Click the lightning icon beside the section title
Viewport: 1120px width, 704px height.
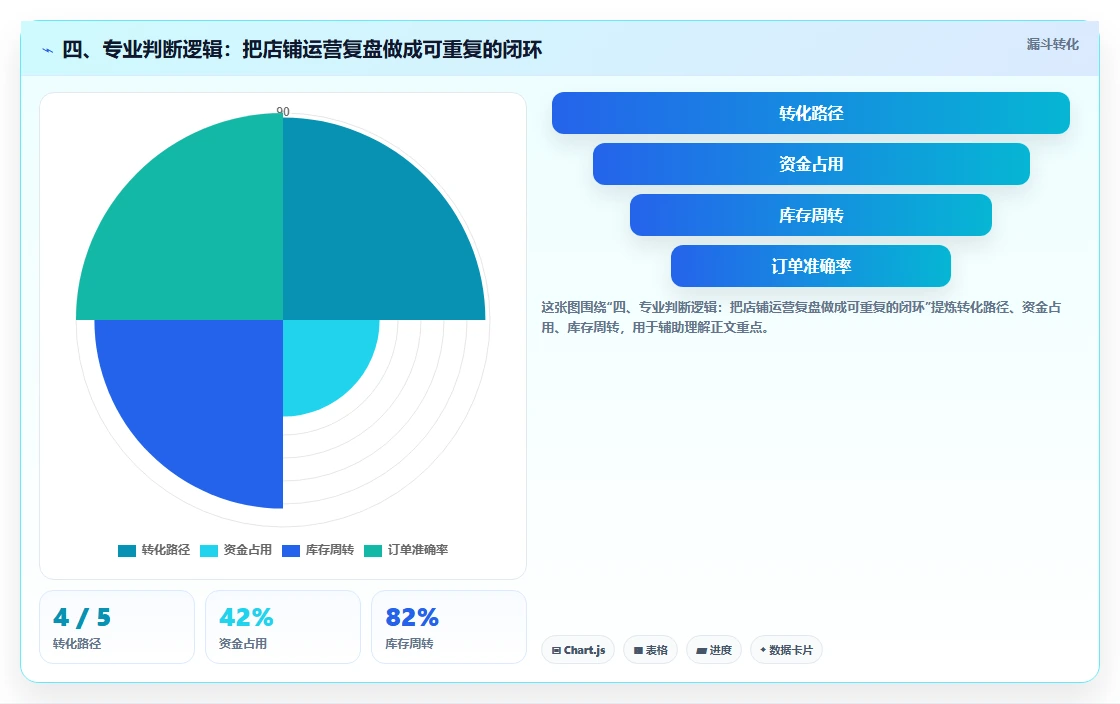click(x=48, y=50)
